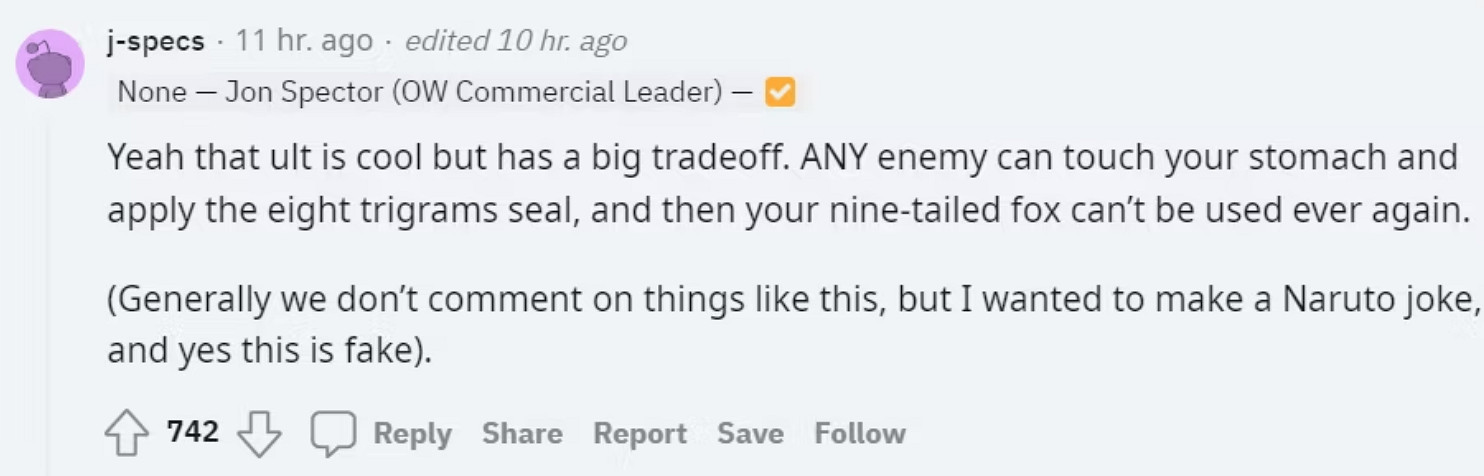Viewport: 1484px width, 476px height.
Task: Open the j-specs username profile link
Action: tap(155, 41)
